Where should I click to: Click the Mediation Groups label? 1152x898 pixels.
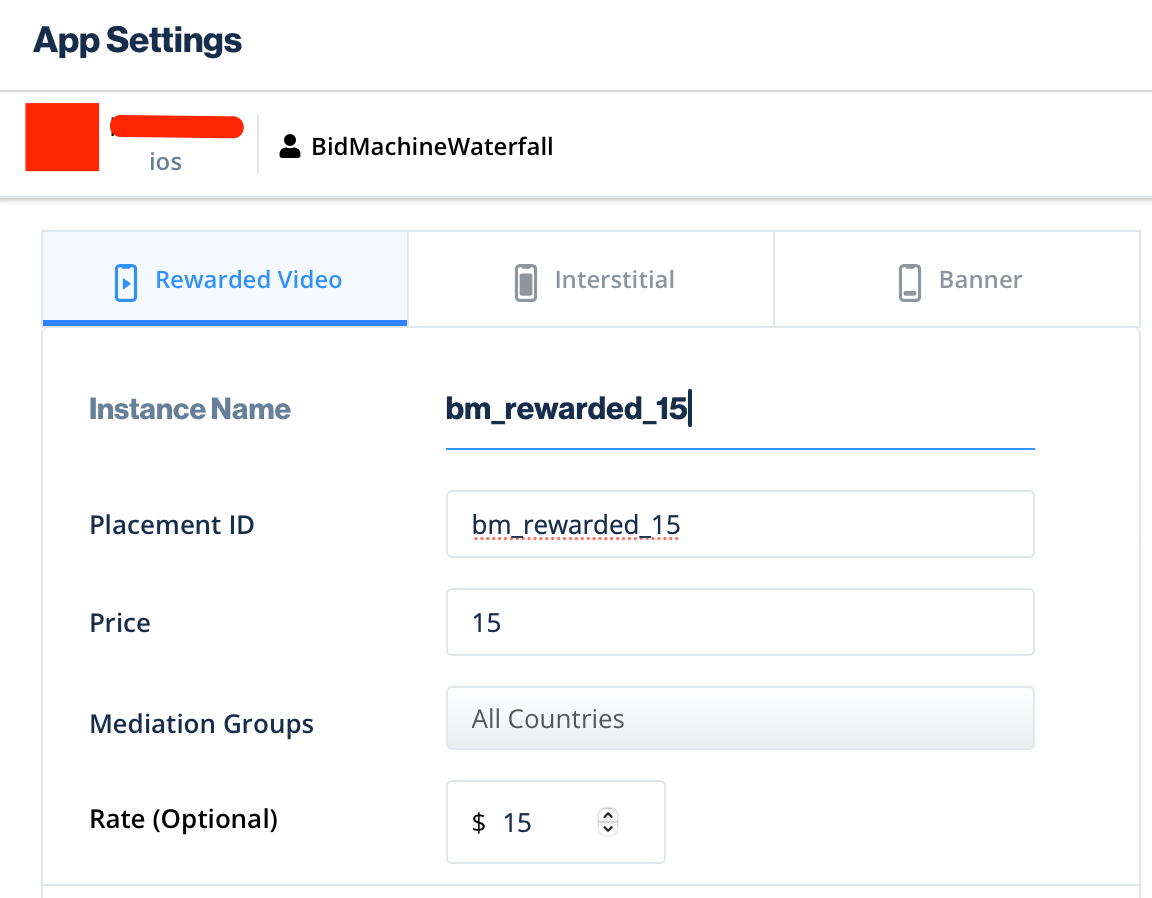click(x=202, y=724)
